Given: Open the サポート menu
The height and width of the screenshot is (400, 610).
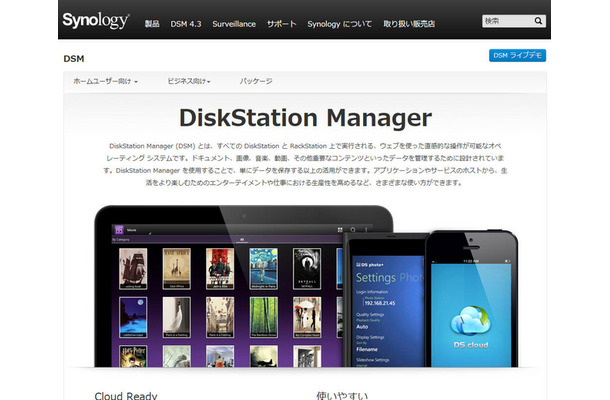Looking at the screenshot, I should pyautogui.click(x=282, y=24).
